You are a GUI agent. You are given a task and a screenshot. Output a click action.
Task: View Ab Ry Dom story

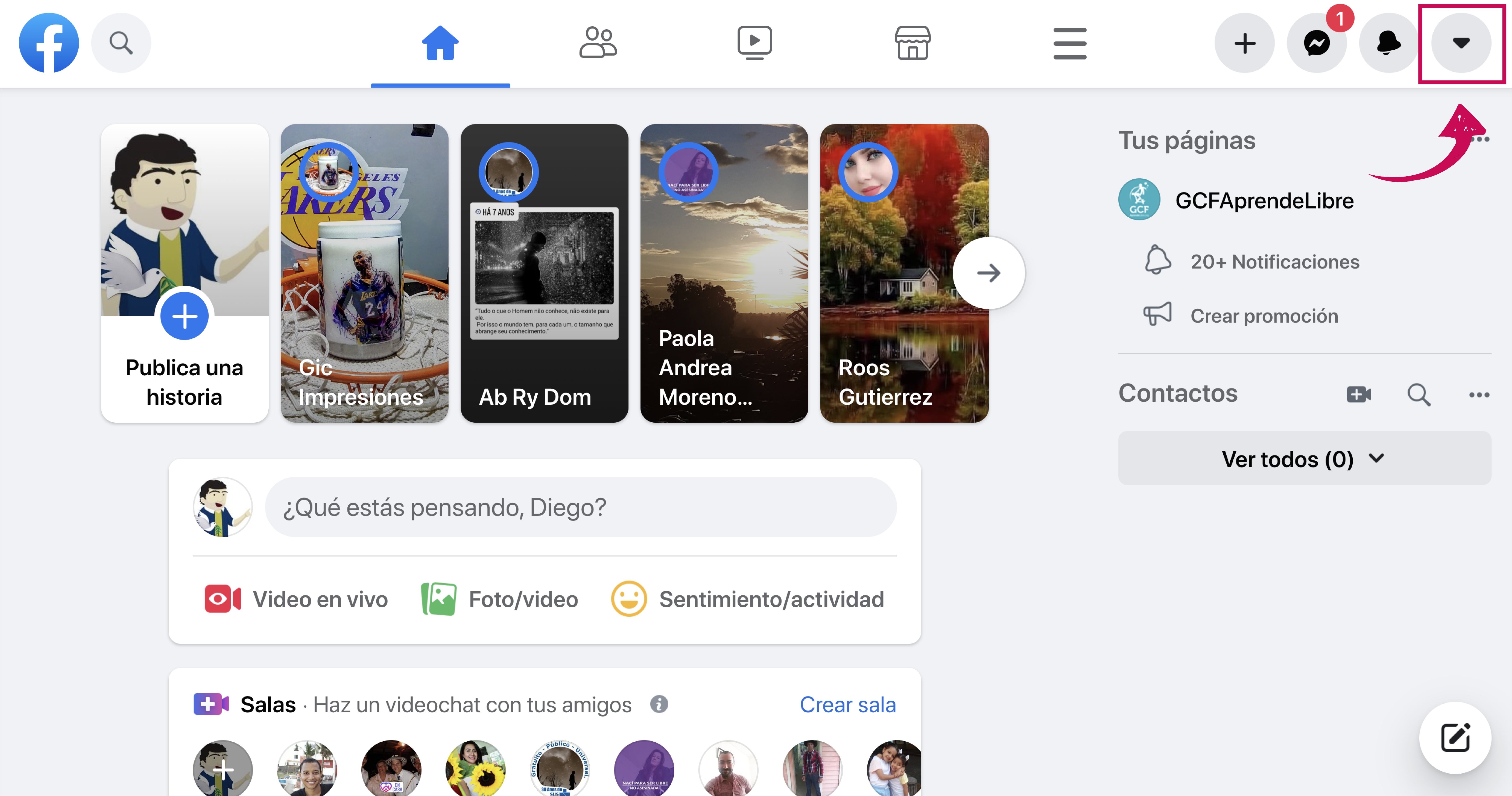[544, 273]
